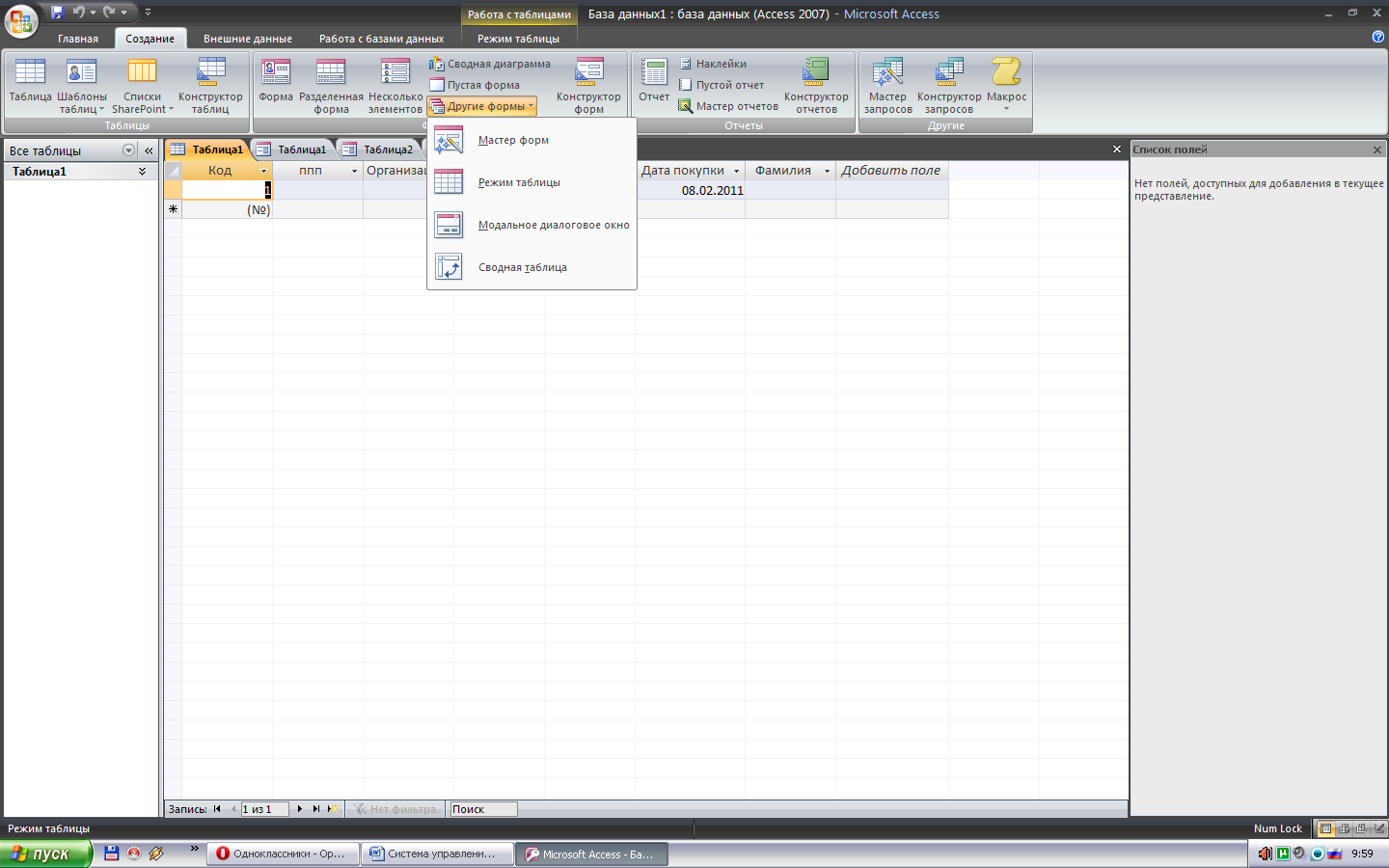The width and height of the screenshot is (1389, 868).
Task: Open Конструктор отчетов
Action: click(816, 86)
